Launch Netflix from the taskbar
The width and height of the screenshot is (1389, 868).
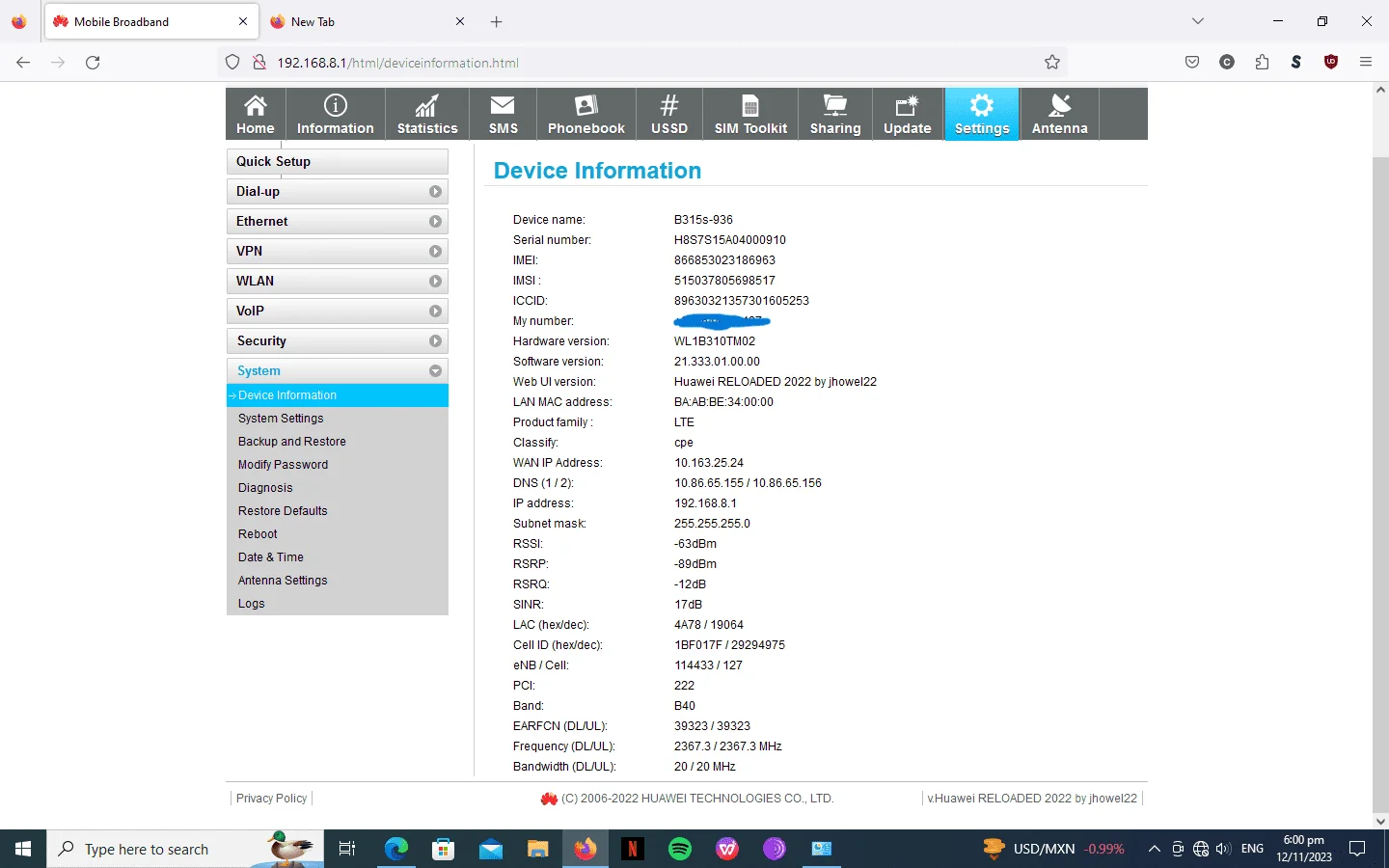point(633,849)
